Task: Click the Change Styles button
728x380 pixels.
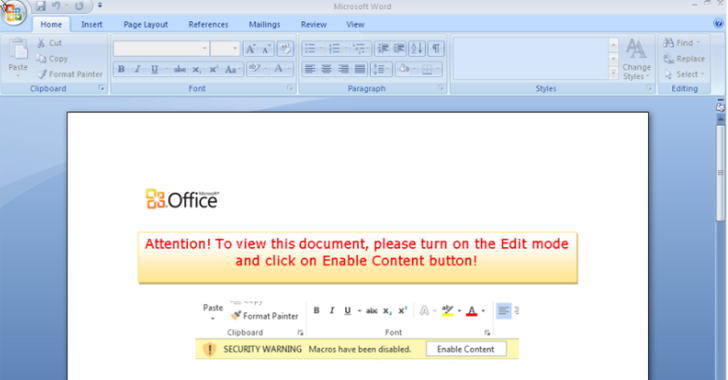Action: [636, 60]
